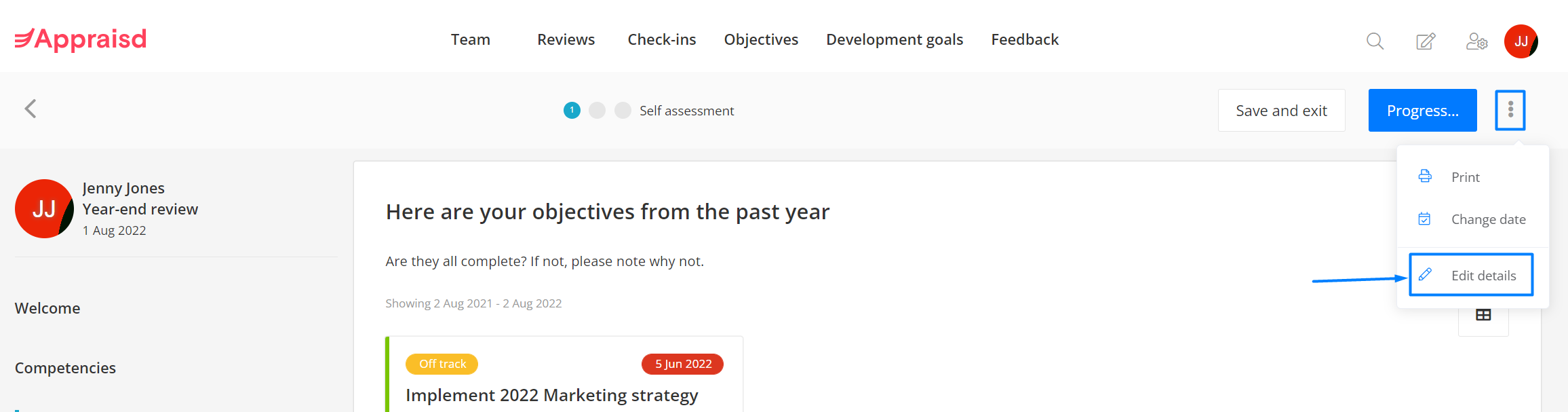The image size is (1568, 412).
Task: Open the Progress... dropdown button
Action: [1422, 110]
